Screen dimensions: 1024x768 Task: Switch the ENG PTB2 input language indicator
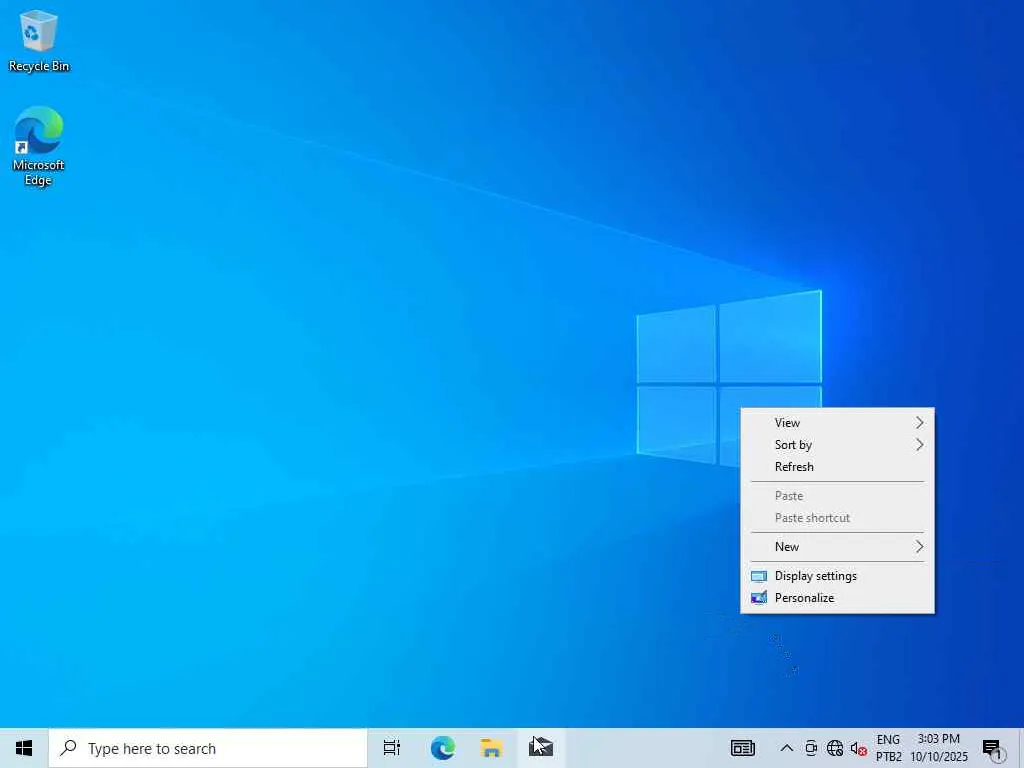(888, 748)
